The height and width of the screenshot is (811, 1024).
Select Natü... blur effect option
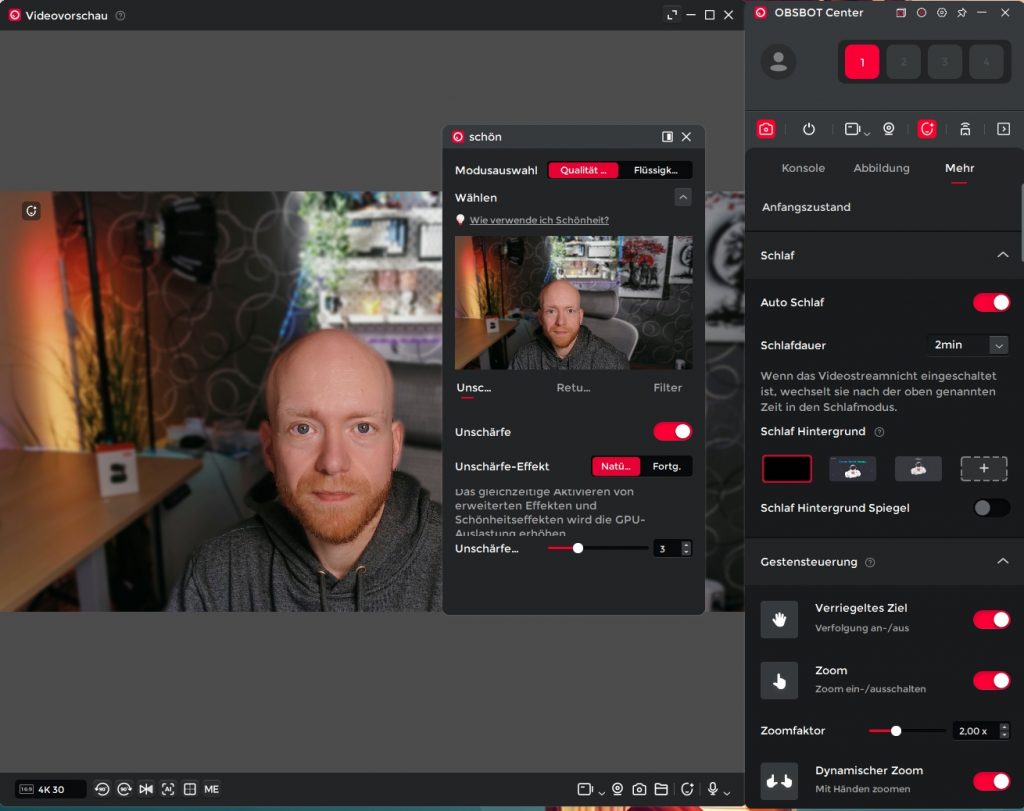tap(616, 466)
